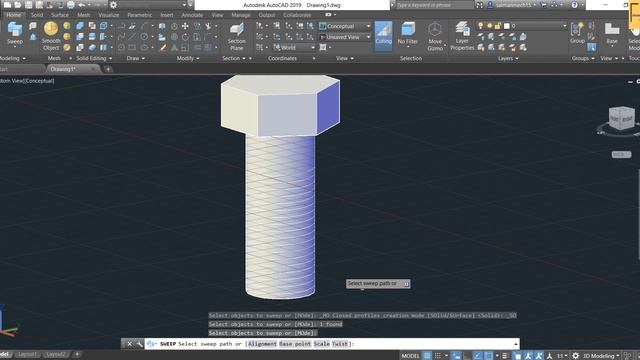Select the Alignment command option

[x=262, y=344]
